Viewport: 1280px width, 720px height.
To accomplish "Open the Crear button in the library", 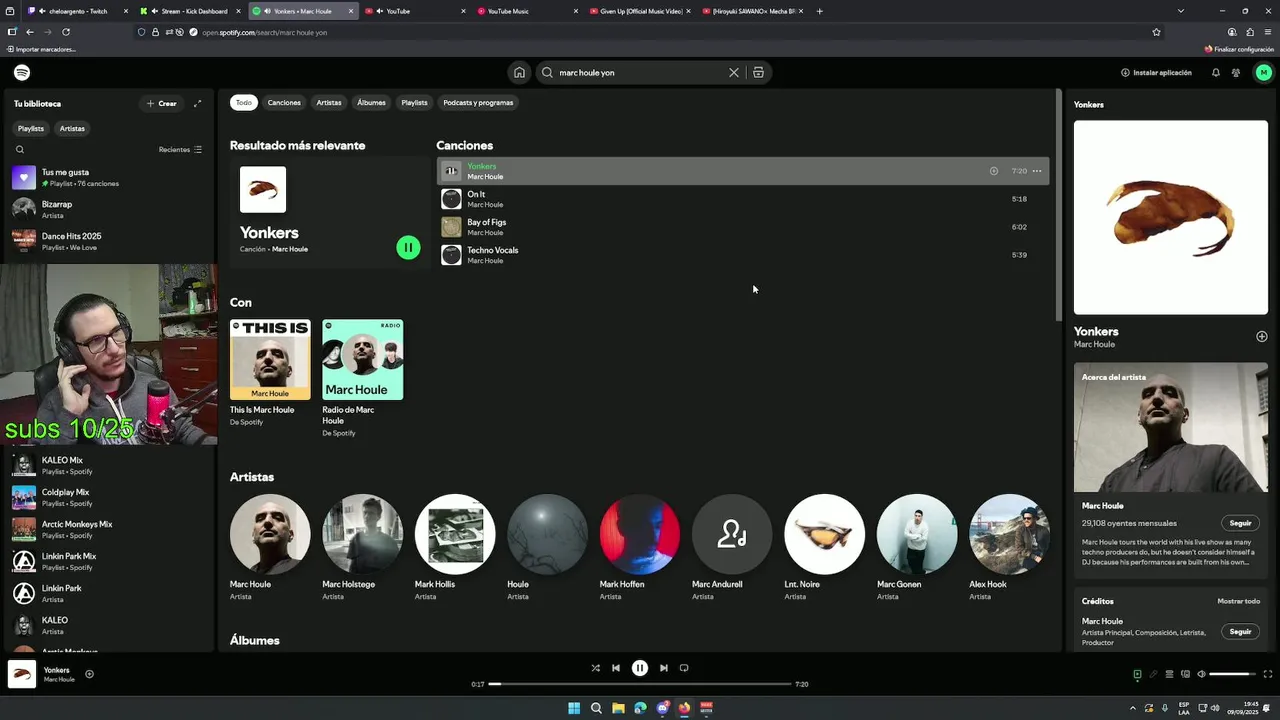I will coord(162,103).
